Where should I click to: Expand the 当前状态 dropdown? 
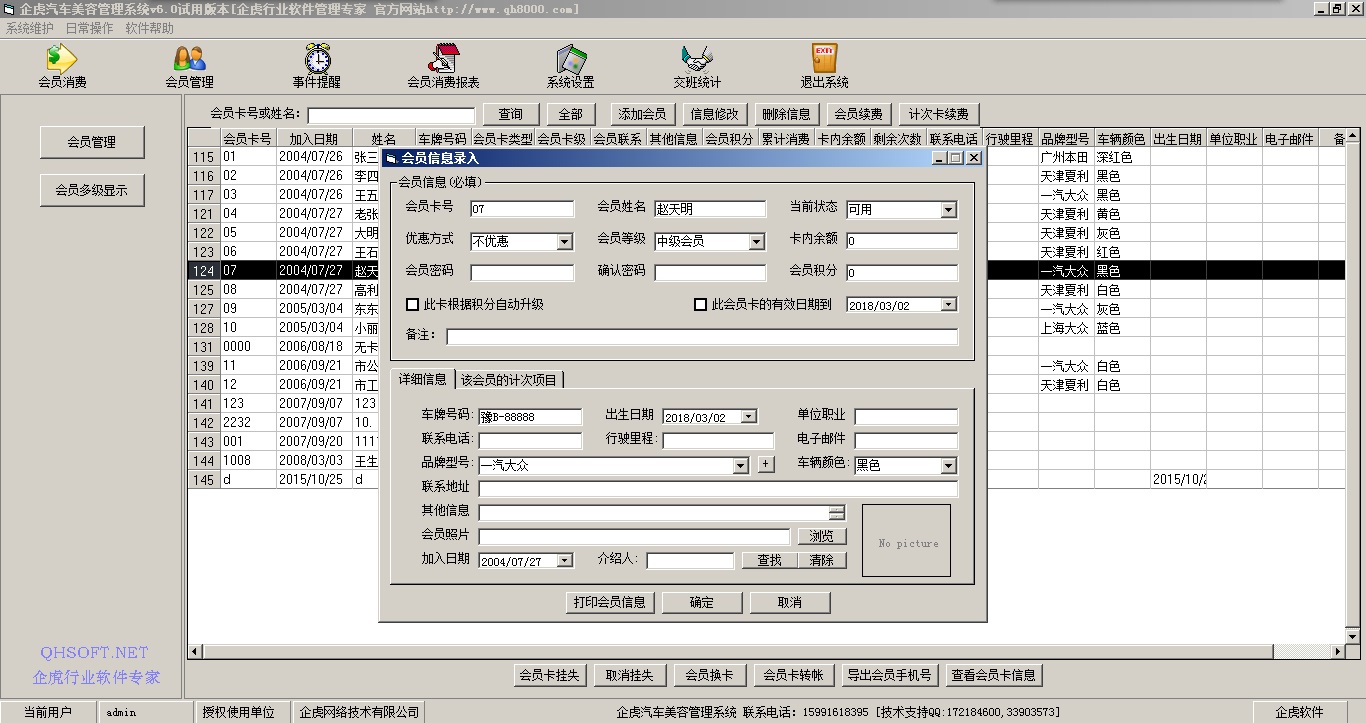click(x=948, y=210)
